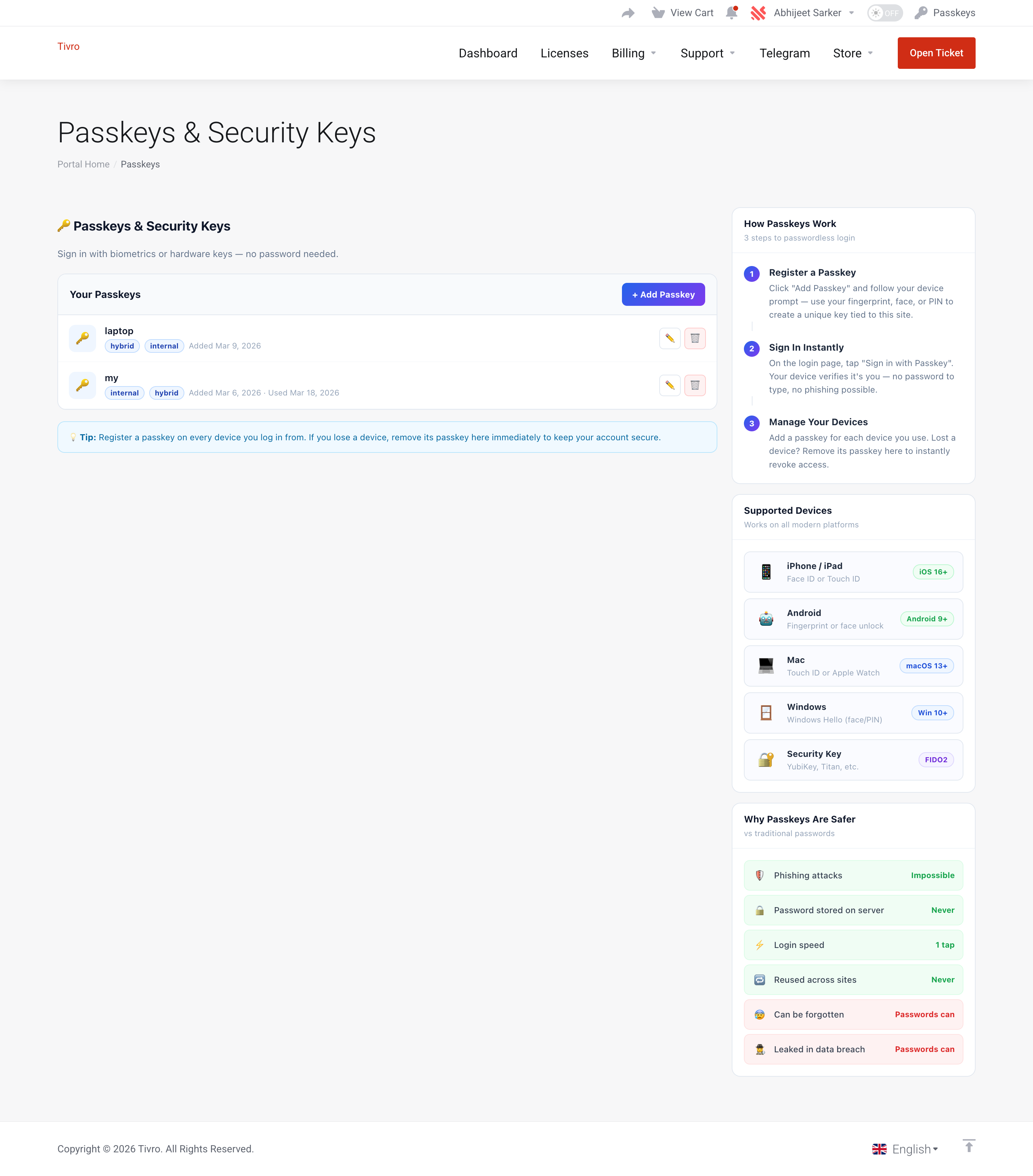Click trash icon for the 'my' passkey

[x=695, y=385]
